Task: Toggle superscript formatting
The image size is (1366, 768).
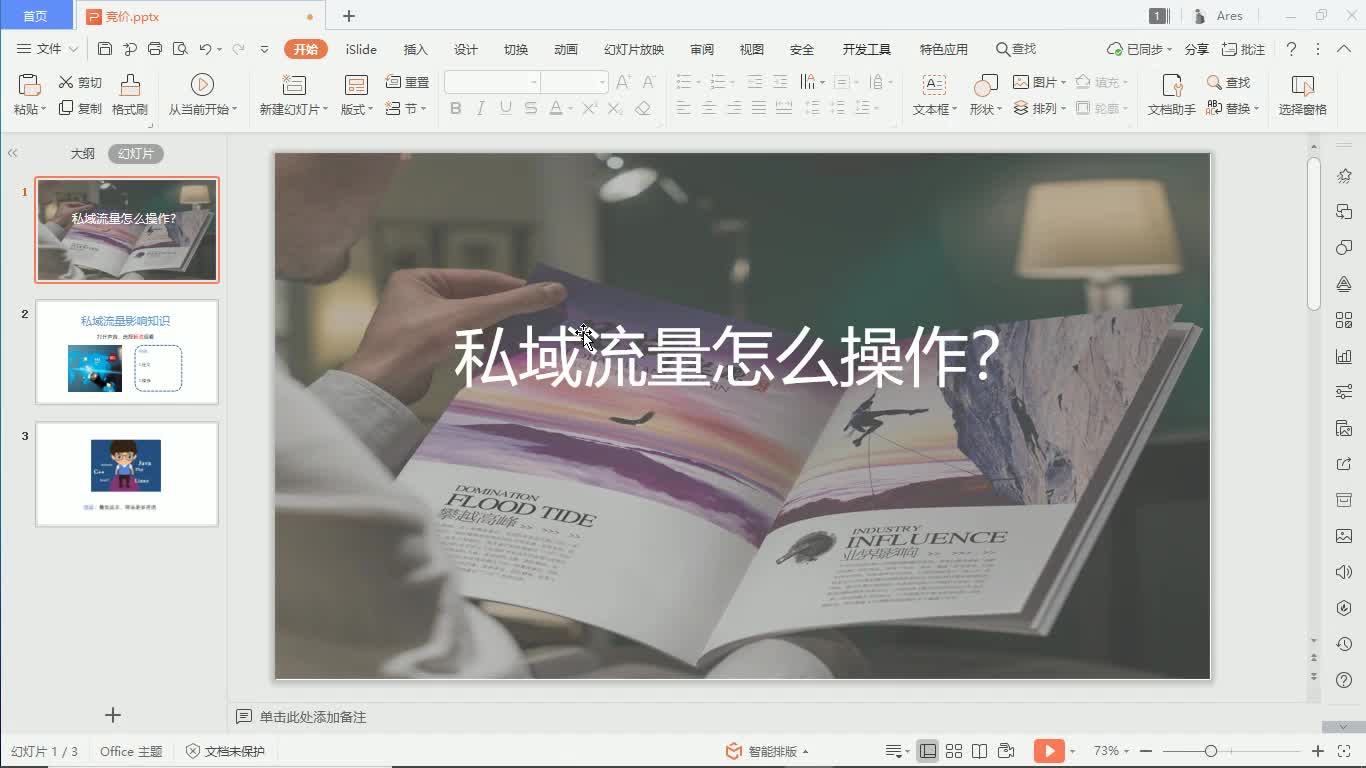Action: click(x=590, y=108)
